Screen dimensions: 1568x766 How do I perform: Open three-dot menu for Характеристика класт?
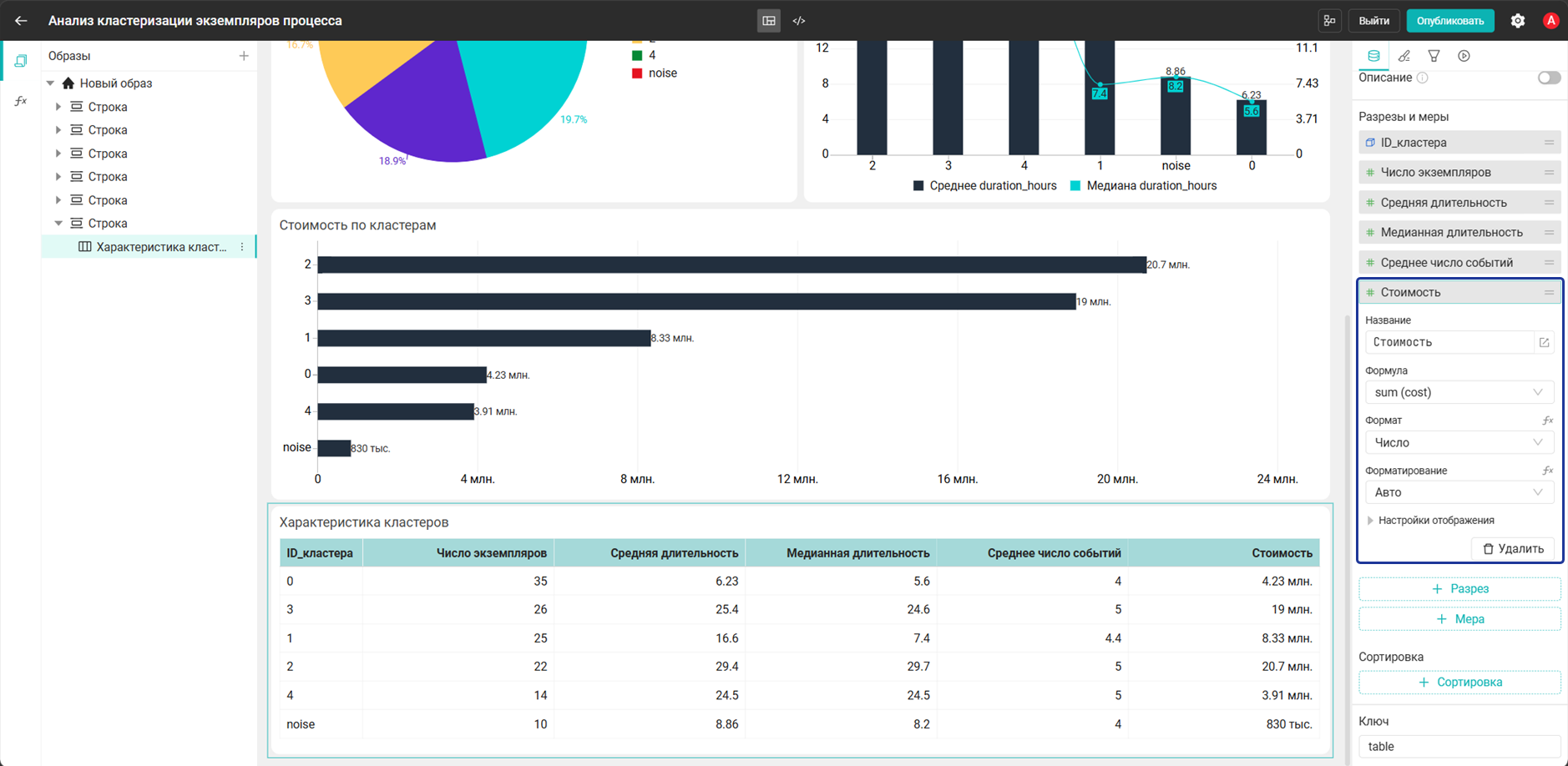[242, 247]
